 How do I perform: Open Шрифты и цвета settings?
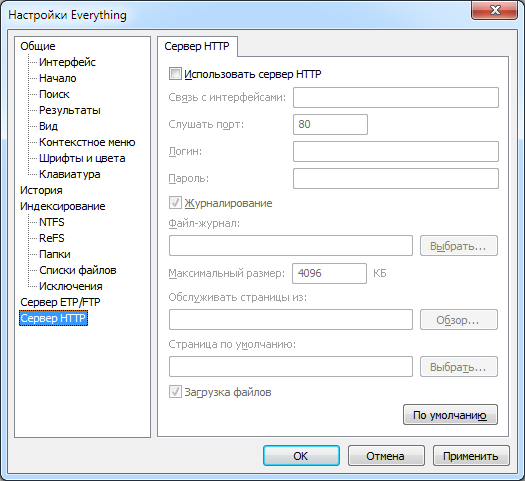tap(82, 158)
